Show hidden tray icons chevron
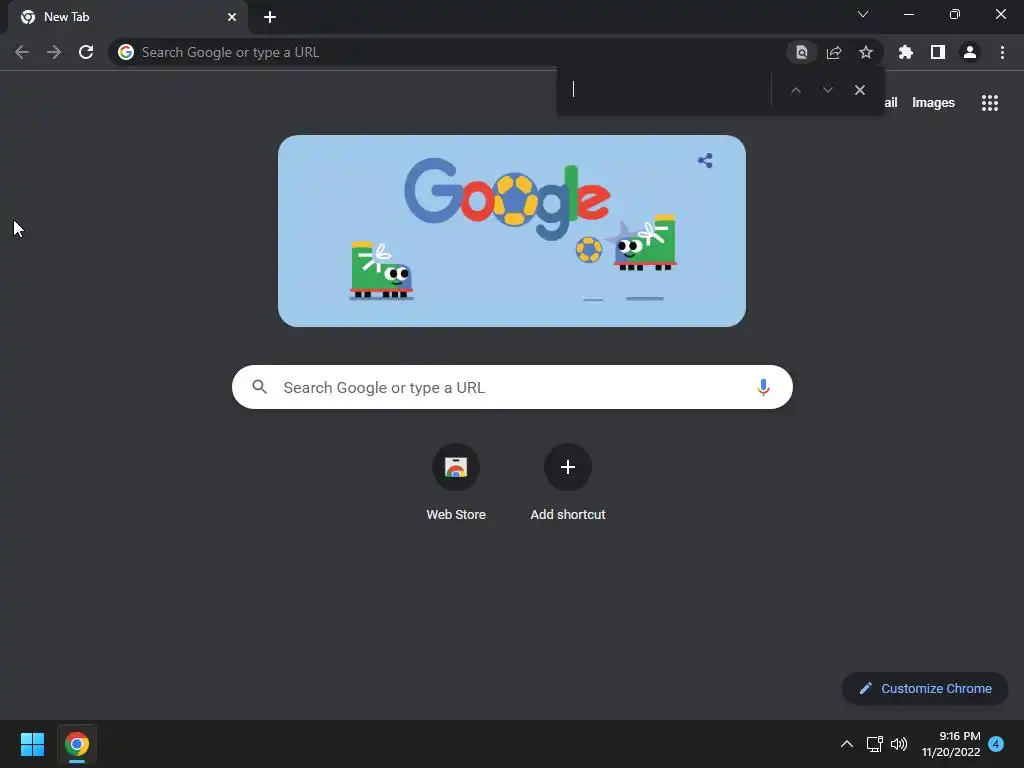Image resolution: width=1024 pixels, height=768 pixels. pos(846,744)
